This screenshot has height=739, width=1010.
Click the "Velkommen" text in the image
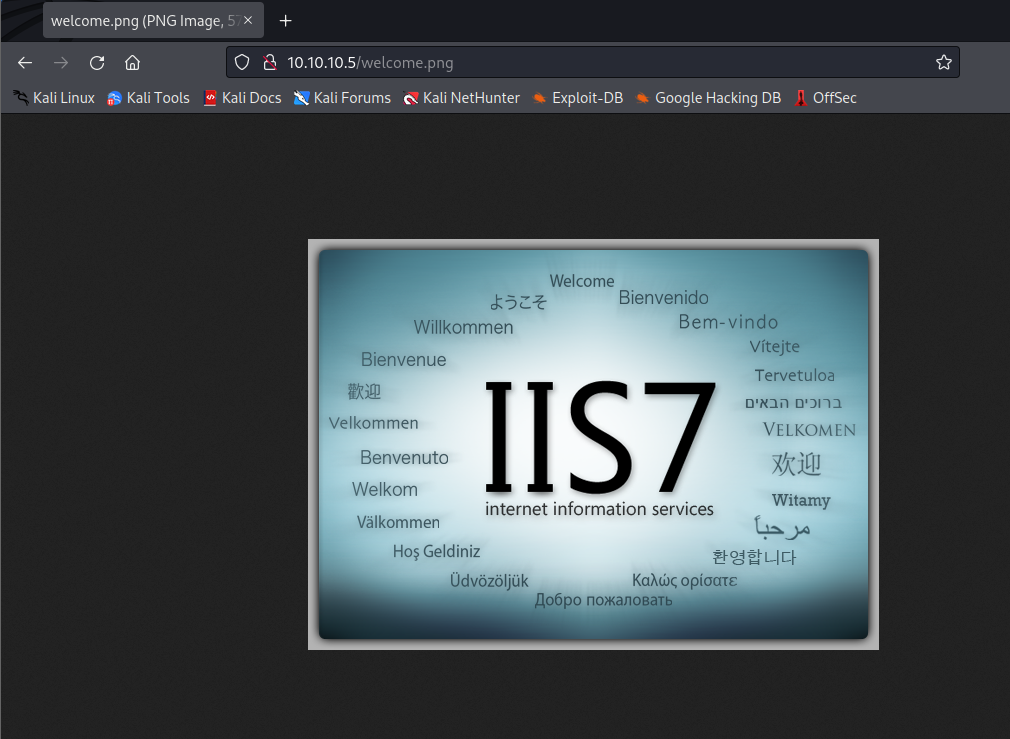coord(373,423)
